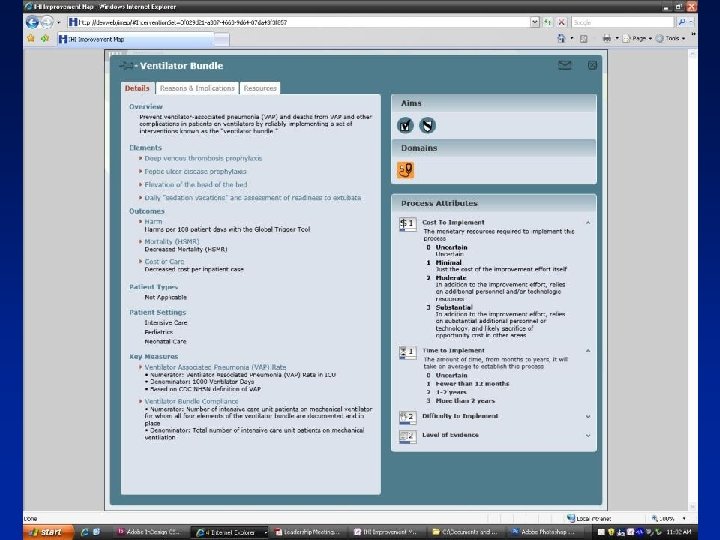Click the Cost To Implement dollar icon

point(407,224)
